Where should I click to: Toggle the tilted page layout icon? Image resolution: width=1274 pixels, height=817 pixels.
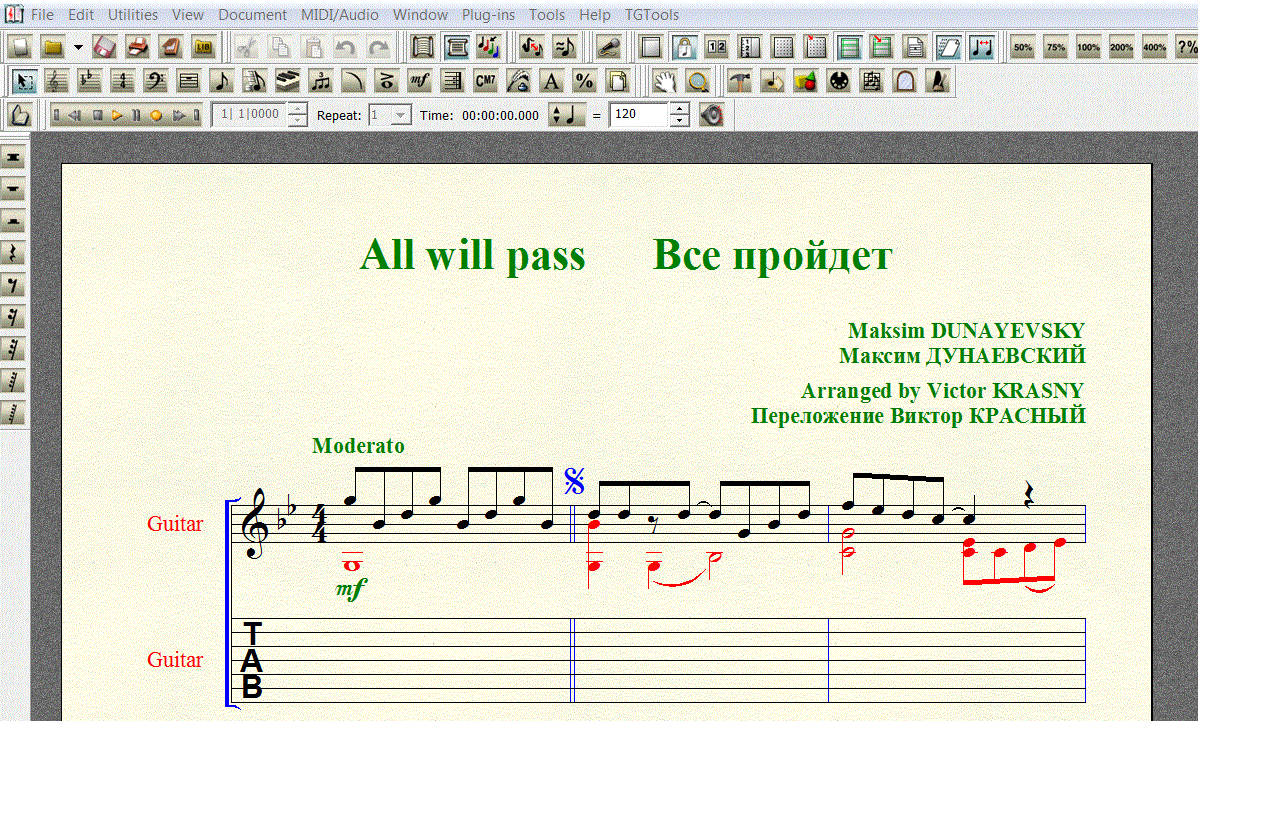click(948, 47)
